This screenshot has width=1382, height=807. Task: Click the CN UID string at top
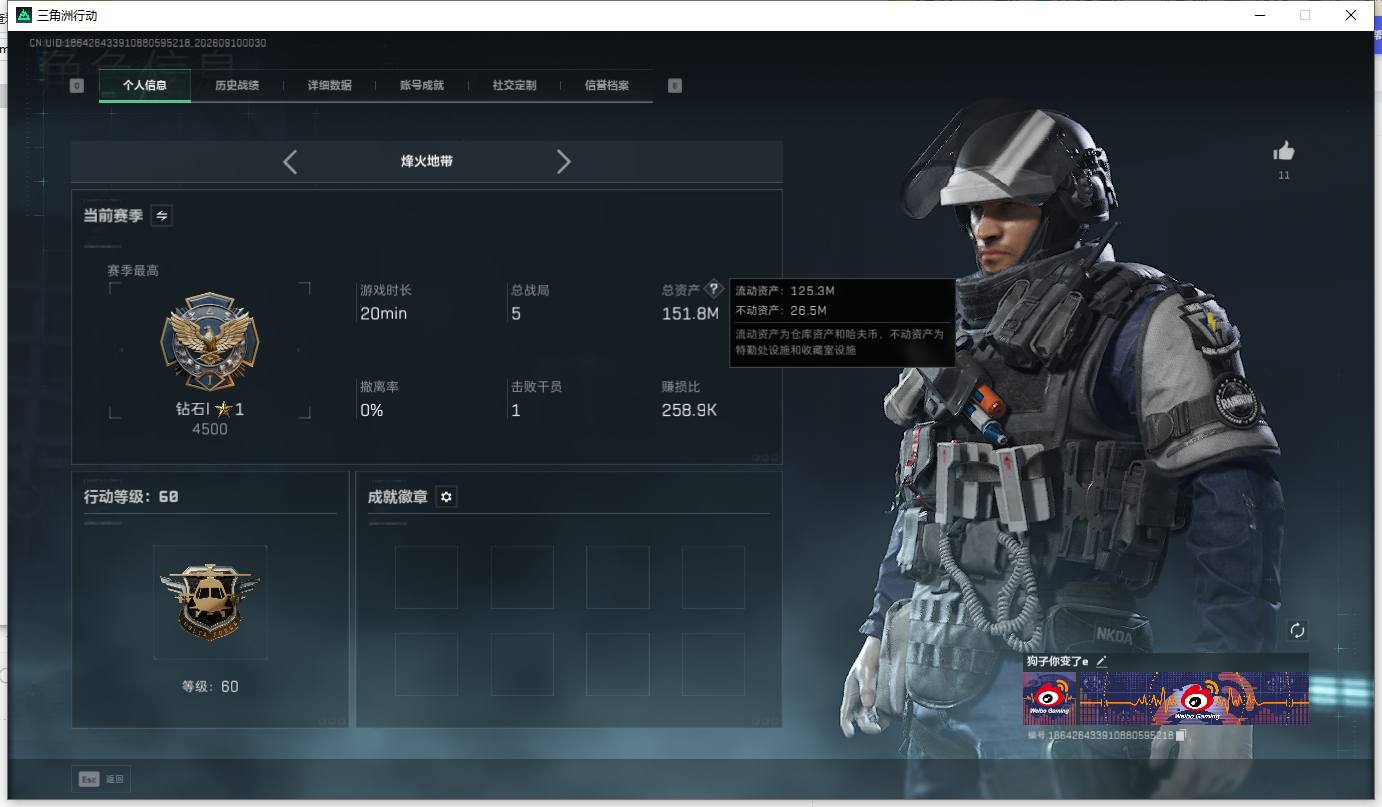147,43
